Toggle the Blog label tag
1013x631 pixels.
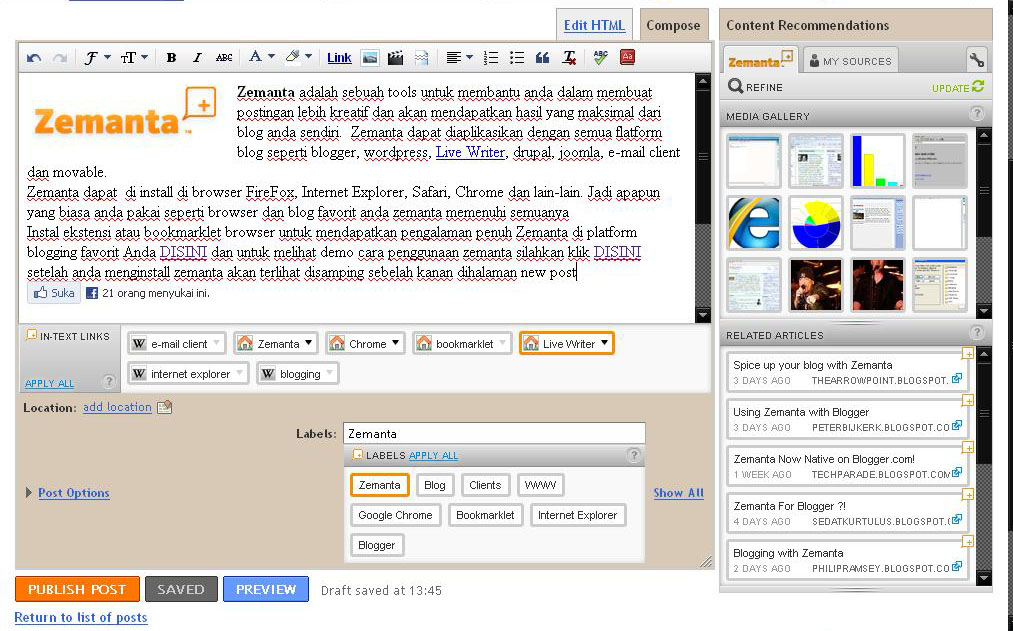(435, 485)
